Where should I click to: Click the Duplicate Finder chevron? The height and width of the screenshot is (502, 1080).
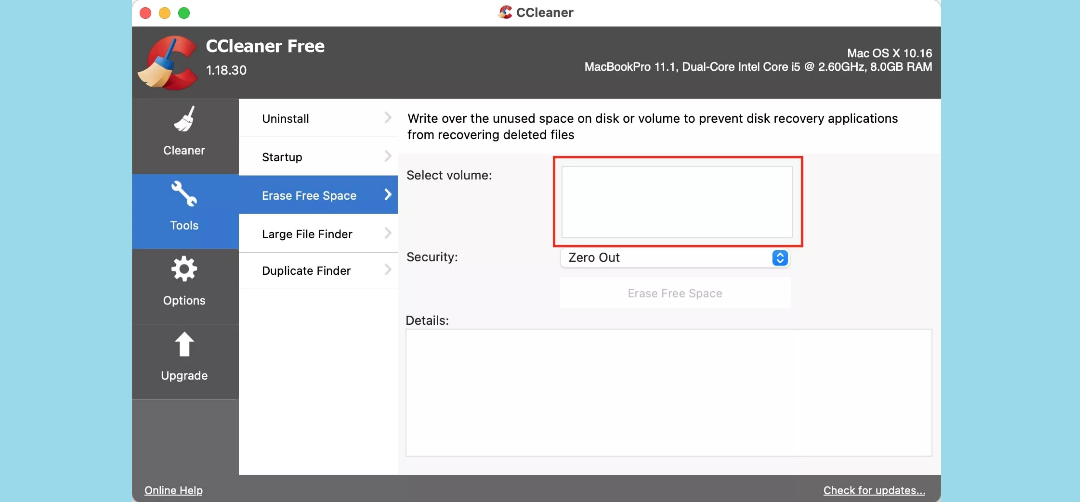point(388,270)
